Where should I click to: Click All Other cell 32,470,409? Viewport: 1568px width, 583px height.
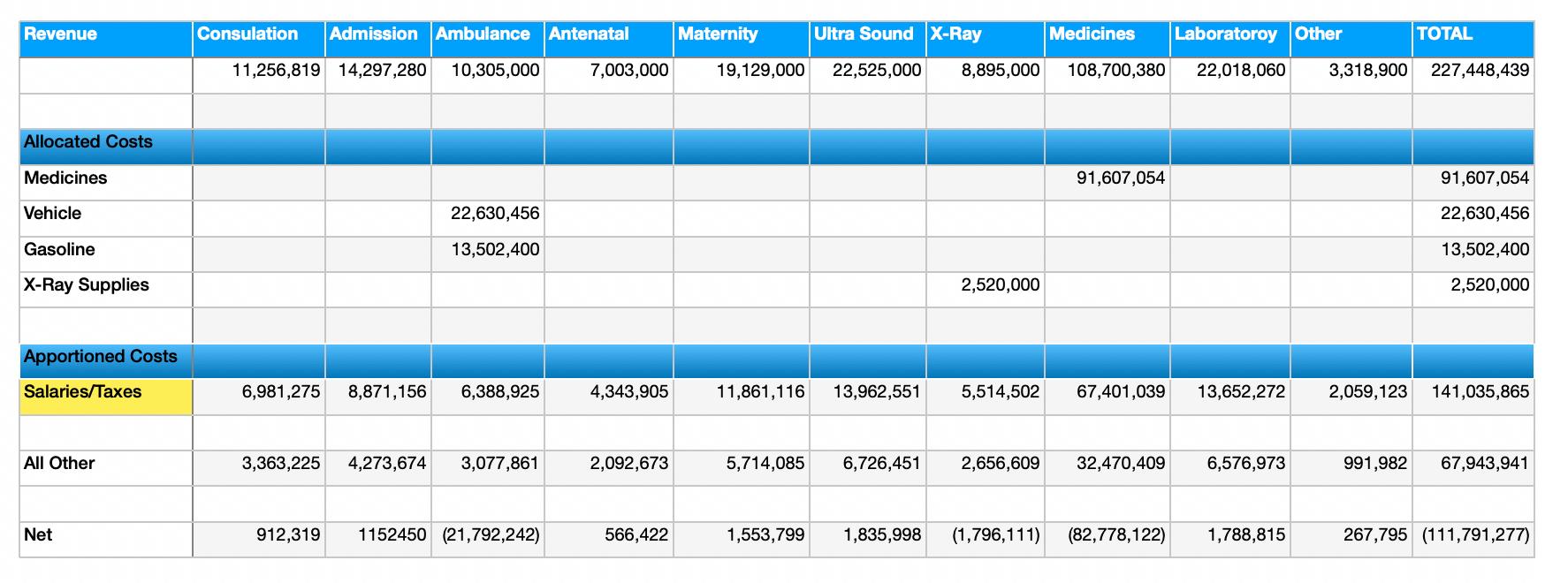pyautogui.click(x=1107, y=468)
